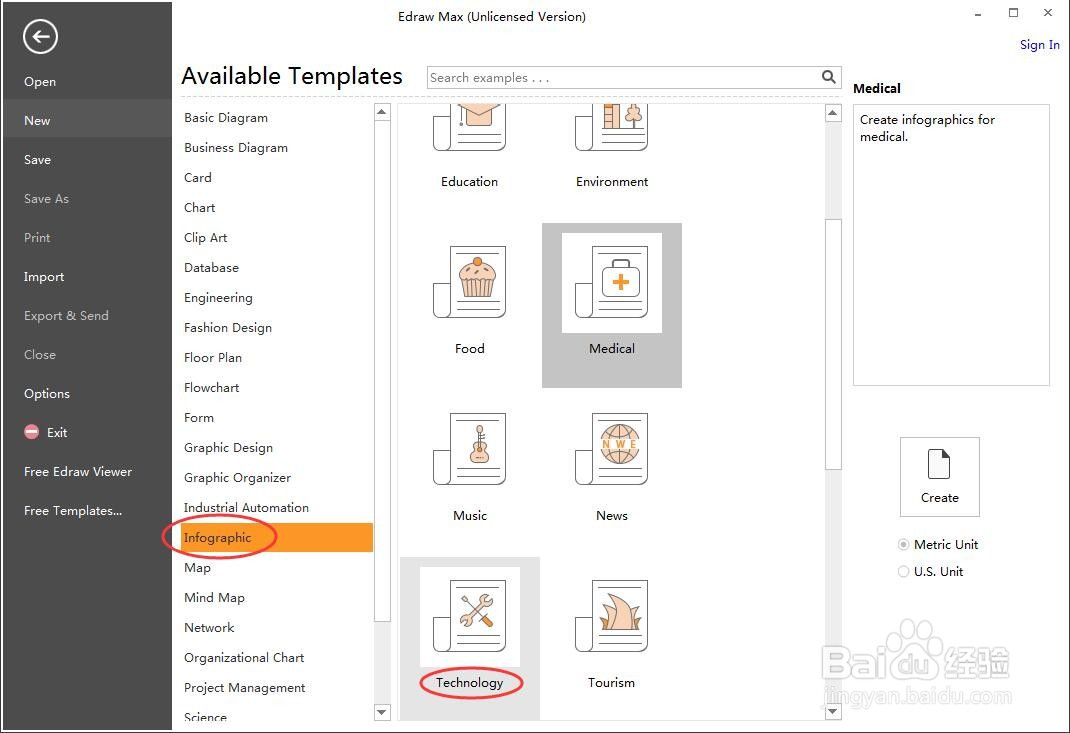Select the Floor Plan category

213,358
